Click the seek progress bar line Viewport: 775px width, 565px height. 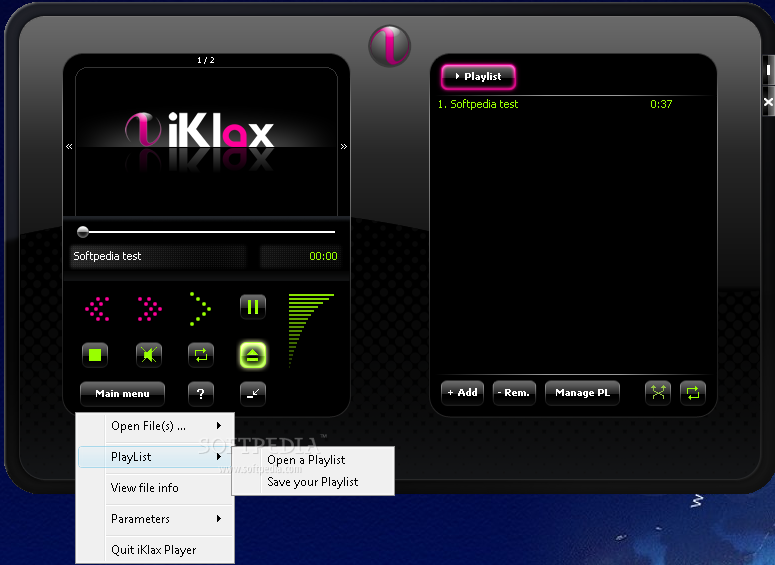coord(207,231)
